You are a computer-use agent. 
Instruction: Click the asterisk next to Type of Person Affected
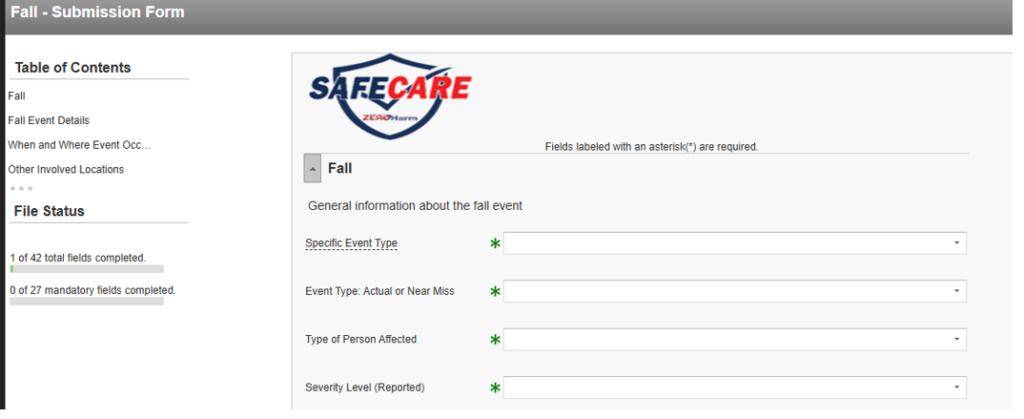coord(495,339)
